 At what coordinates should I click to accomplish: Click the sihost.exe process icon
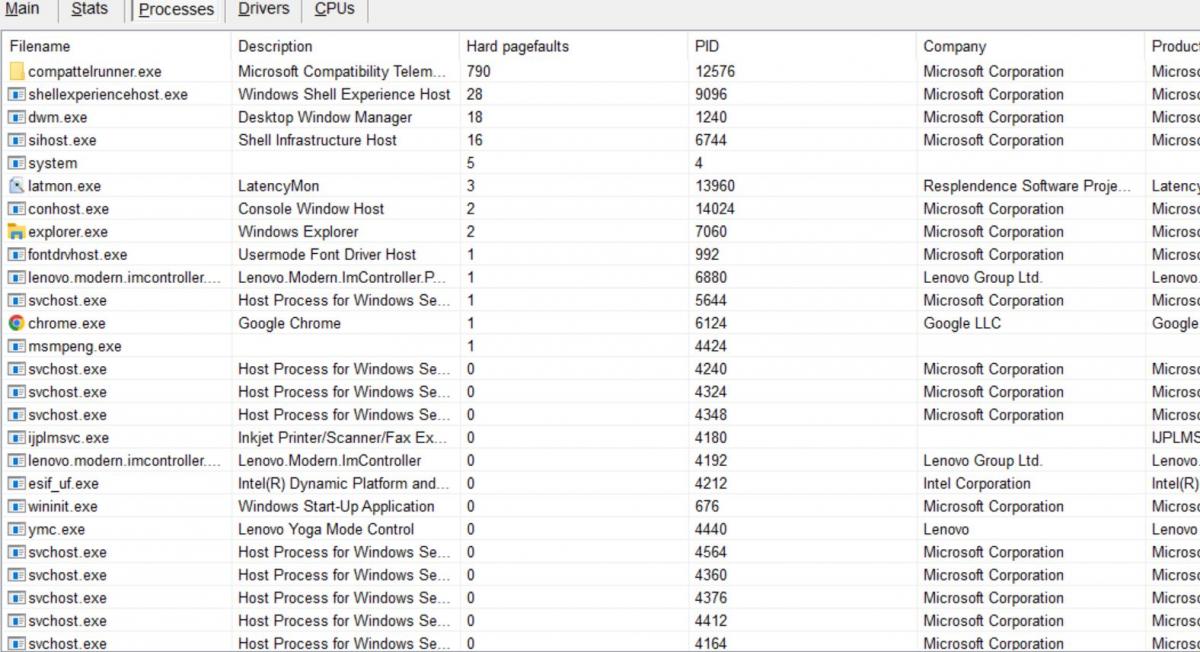click(17, 141)
